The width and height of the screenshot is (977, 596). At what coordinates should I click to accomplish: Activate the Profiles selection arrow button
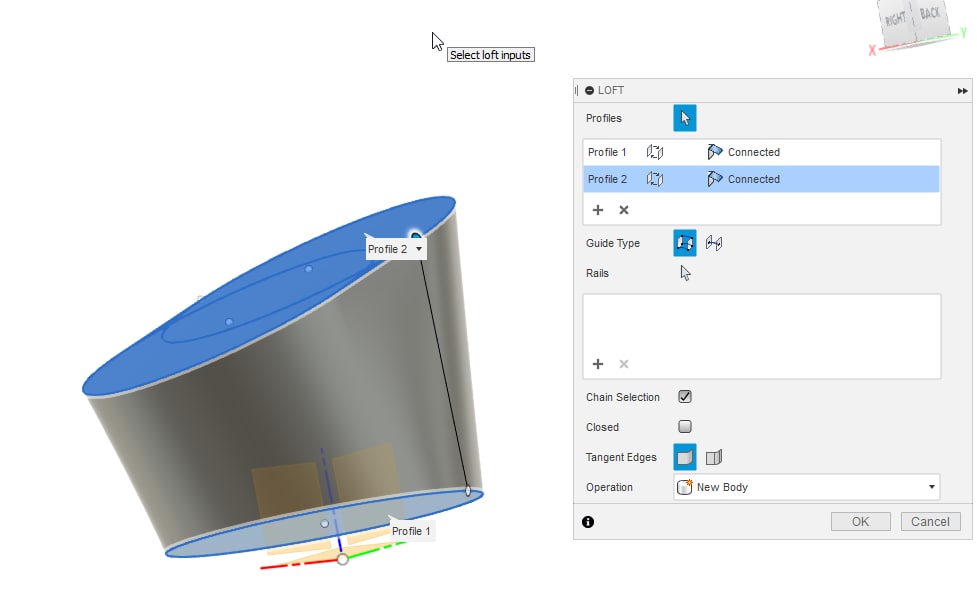click(684, 118)
